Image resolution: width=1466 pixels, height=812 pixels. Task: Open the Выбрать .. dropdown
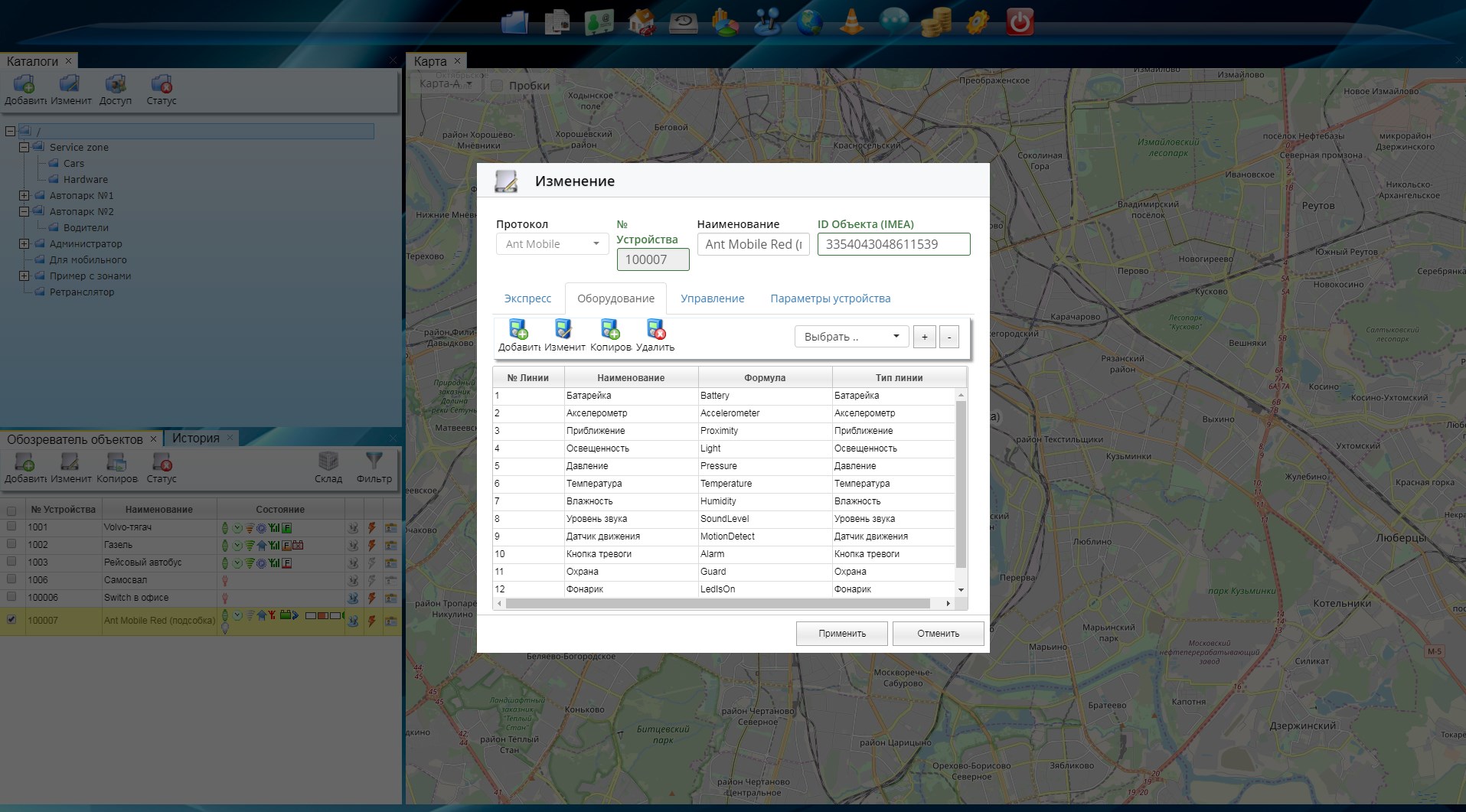[x=851, y=337]
